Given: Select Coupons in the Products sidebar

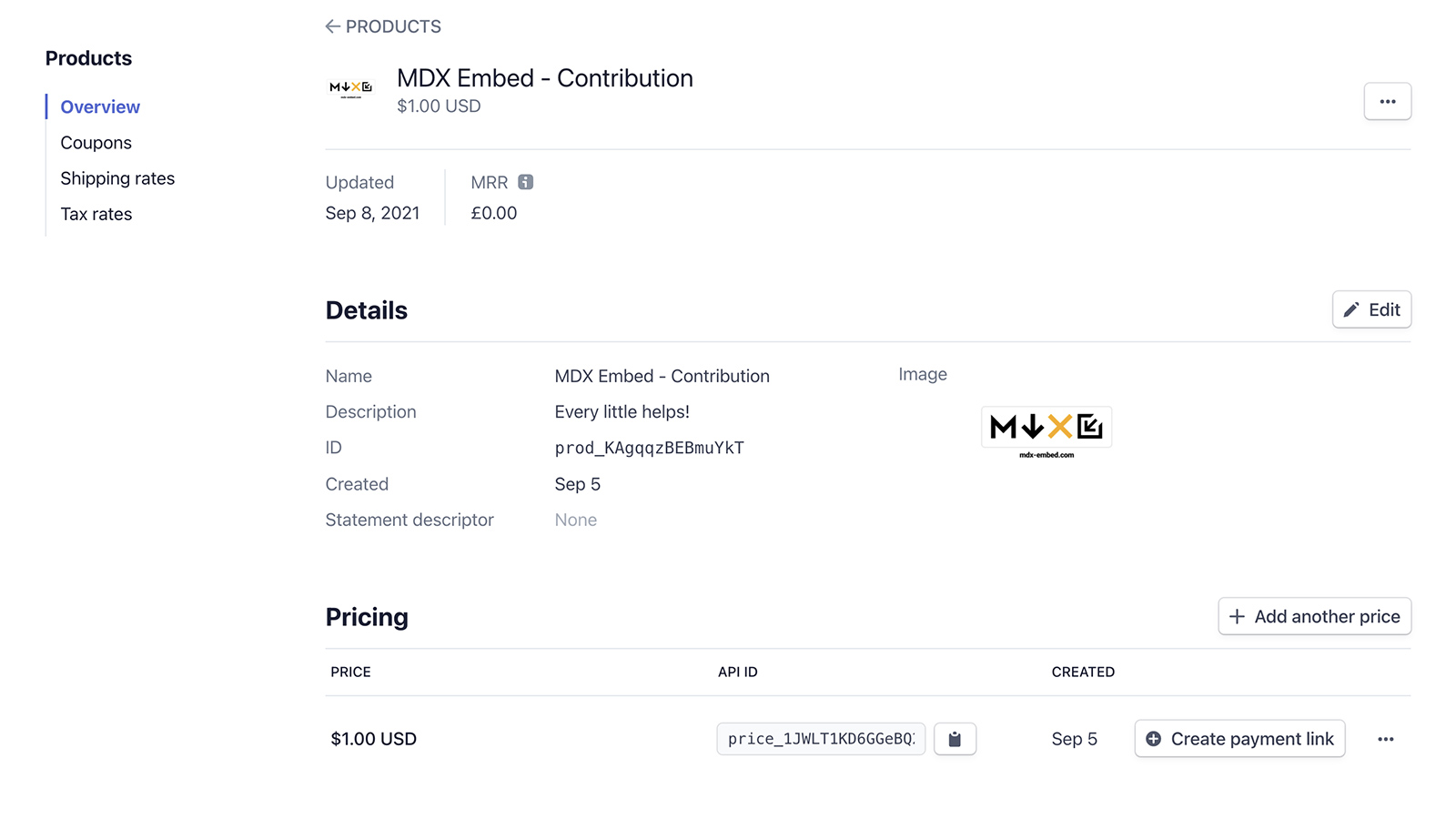Looking at the screenshot, I should point(96,142).
